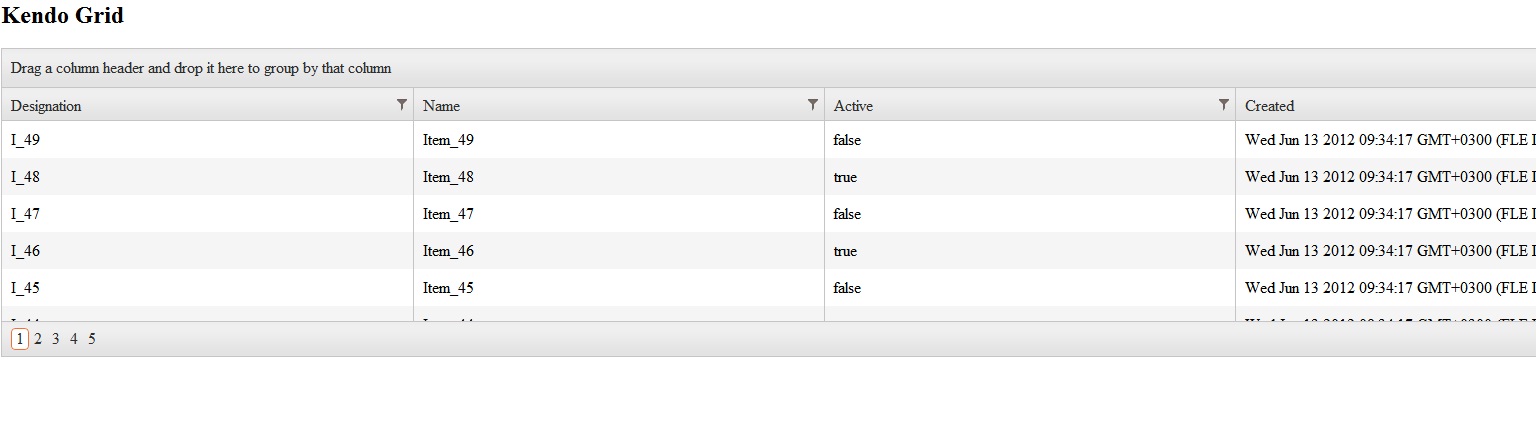Open the Active column filter icon
Image resolution: width=1536 pixels, height=428 pixels.
tap(1223, 104)
